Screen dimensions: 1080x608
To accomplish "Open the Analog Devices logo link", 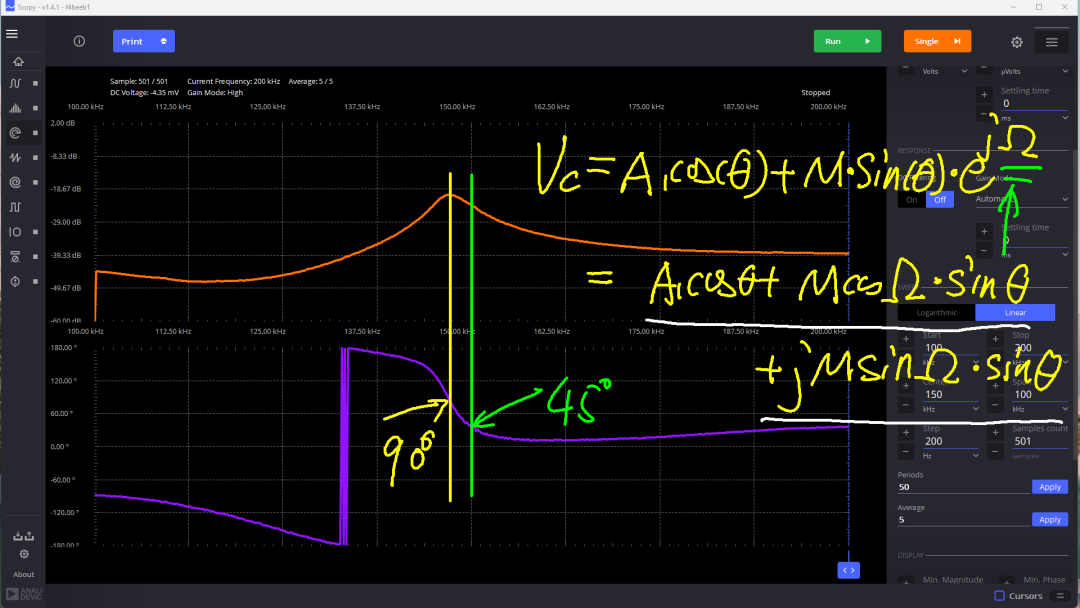I will pos(24,594).
